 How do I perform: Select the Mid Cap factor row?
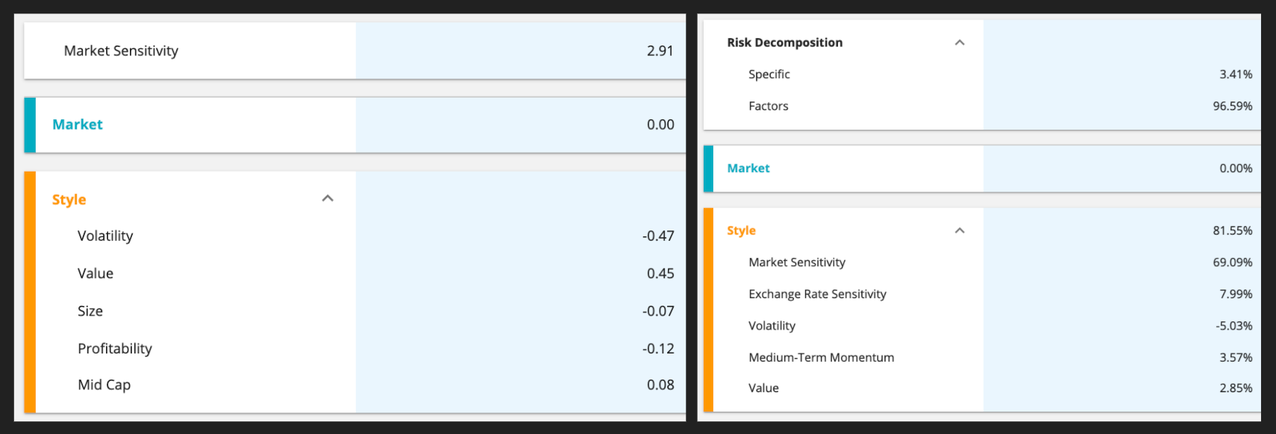[x=104, y=385]
